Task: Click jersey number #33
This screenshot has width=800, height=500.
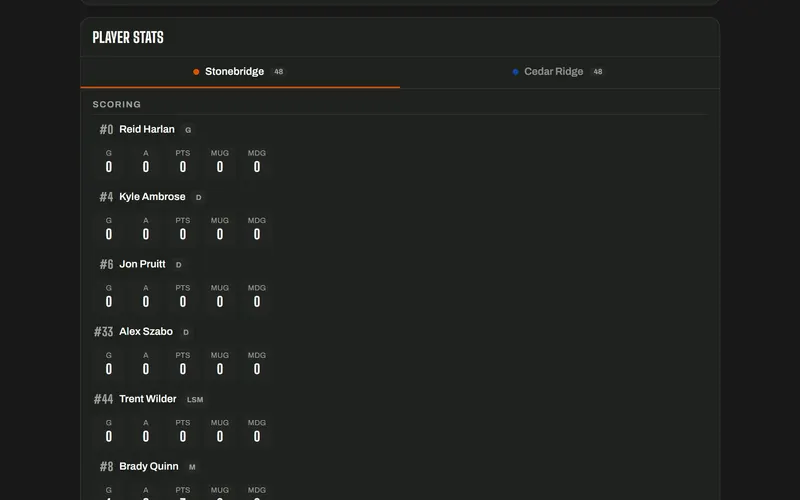Action: (x=104, y=332)
